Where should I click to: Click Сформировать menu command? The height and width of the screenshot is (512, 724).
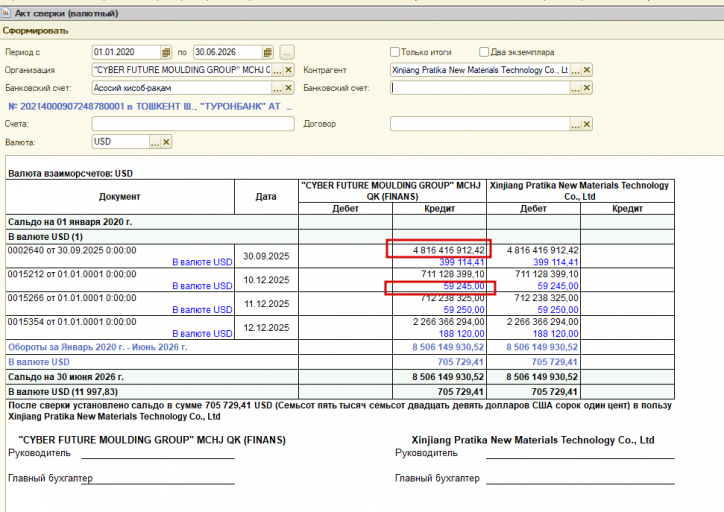(36, 31)
